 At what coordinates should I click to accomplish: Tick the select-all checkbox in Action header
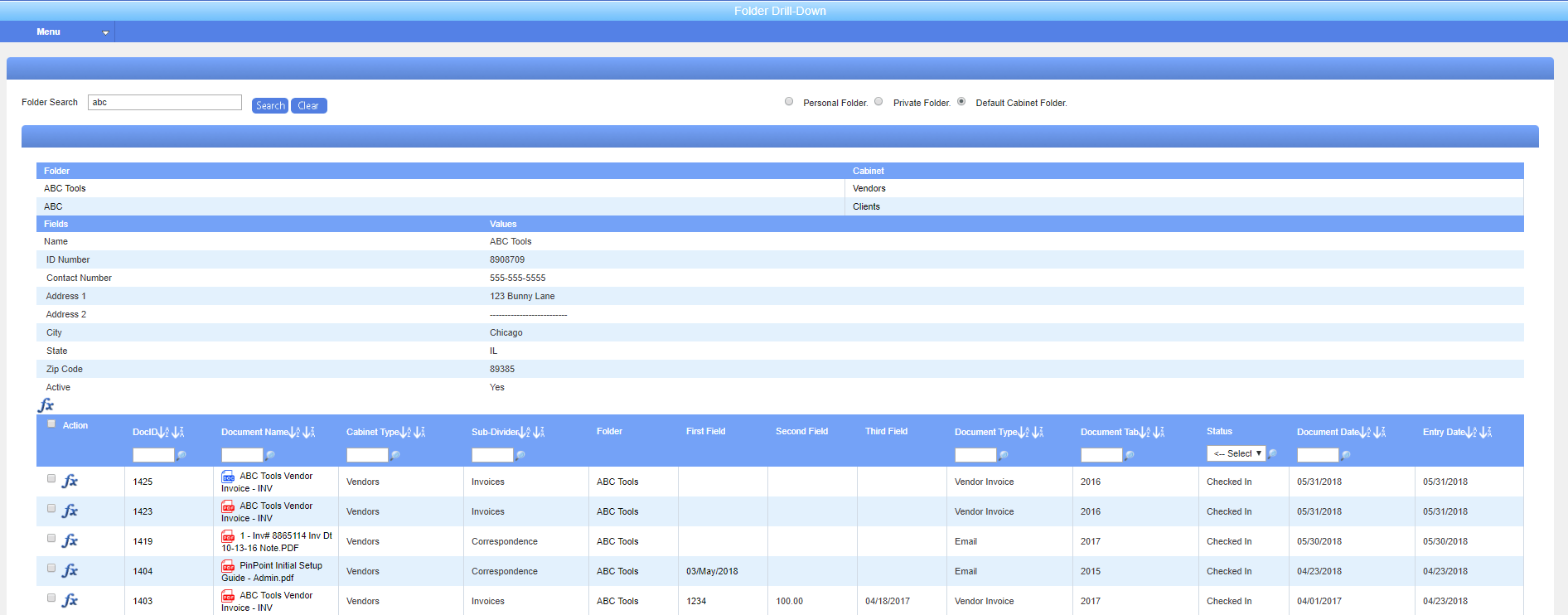pos(51,424)
